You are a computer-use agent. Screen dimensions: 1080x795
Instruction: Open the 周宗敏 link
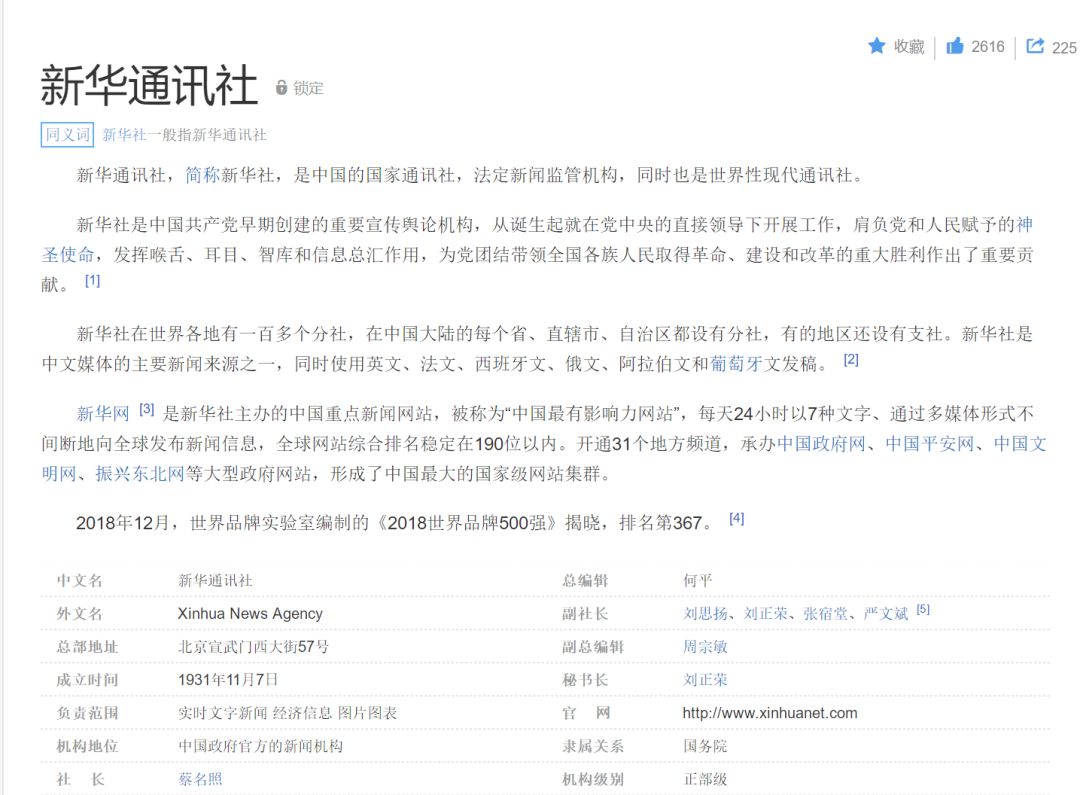(x=705, y=646)
